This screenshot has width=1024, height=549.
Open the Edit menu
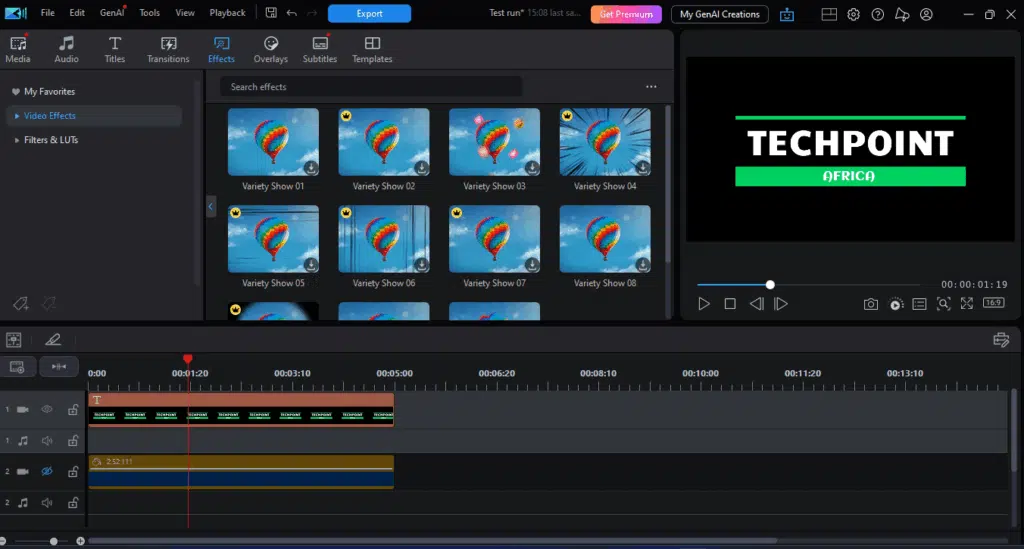point(77,13)
